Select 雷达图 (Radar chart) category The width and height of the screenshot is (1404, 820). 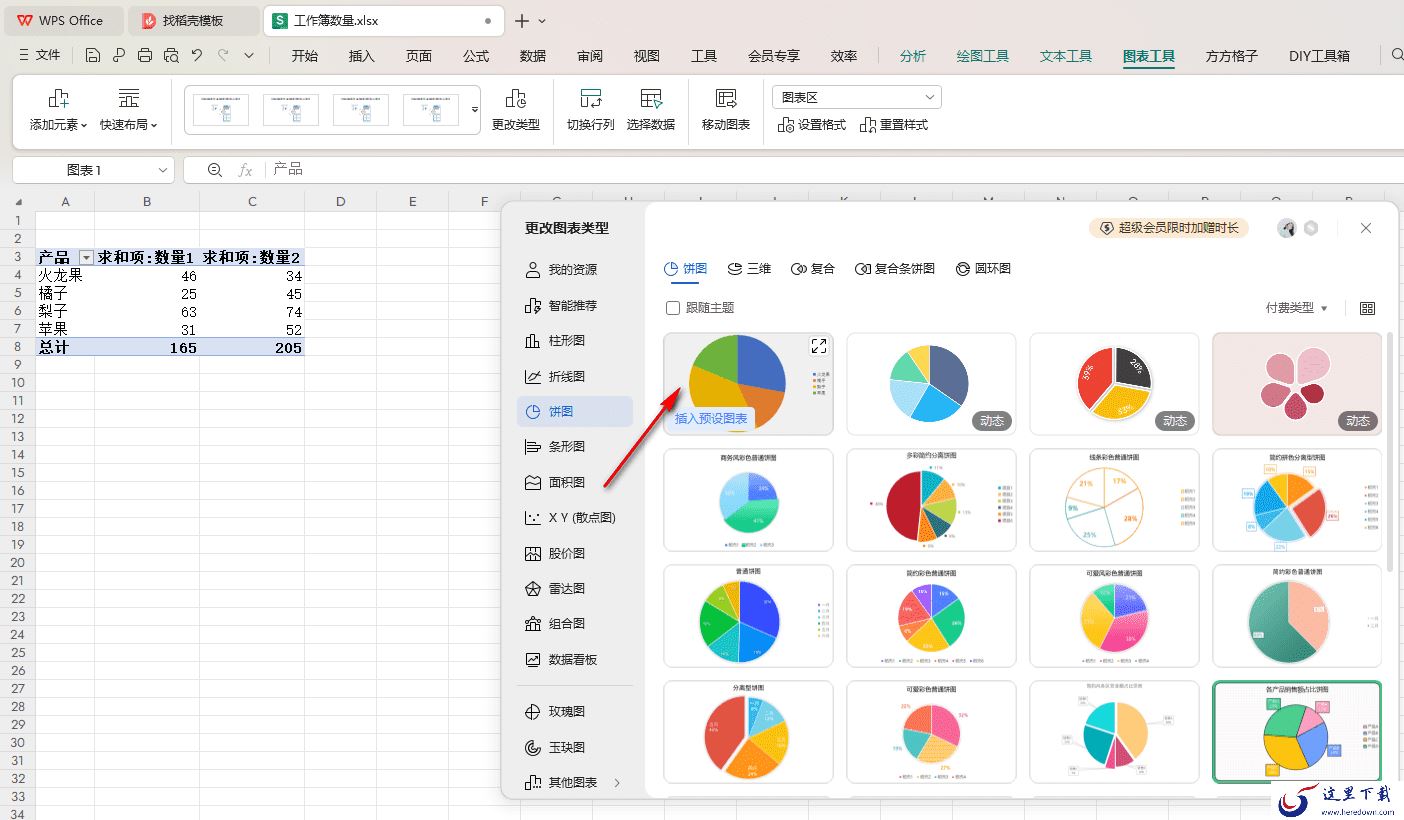pyautogui.click(x=574, y=589)
